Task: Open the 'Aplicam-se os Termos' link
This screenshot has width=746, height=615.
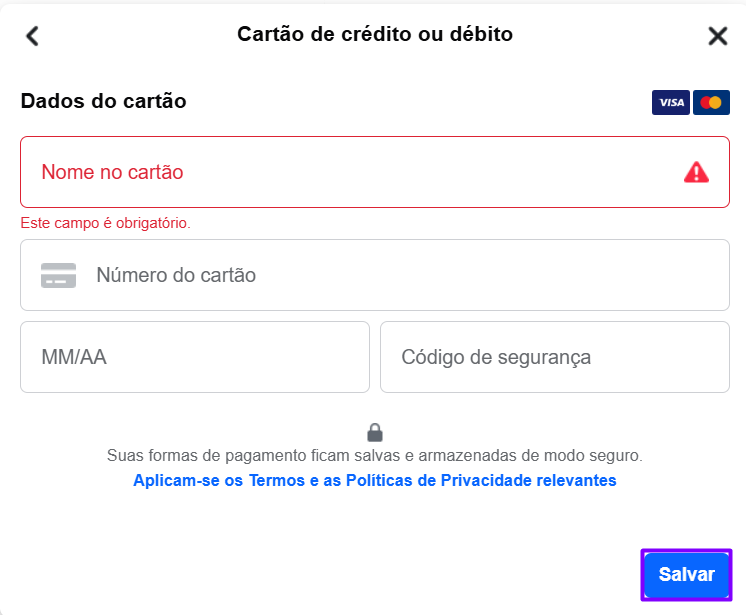Action: (375, 481)
